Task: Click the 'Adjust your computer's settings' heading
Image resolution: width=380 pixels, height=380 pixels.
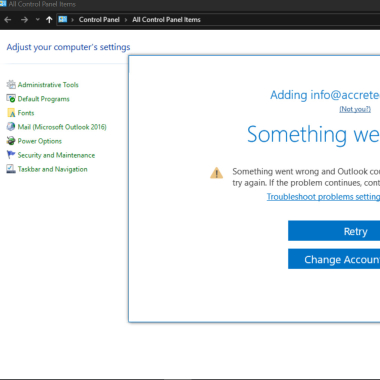Action: click(68, 47)
